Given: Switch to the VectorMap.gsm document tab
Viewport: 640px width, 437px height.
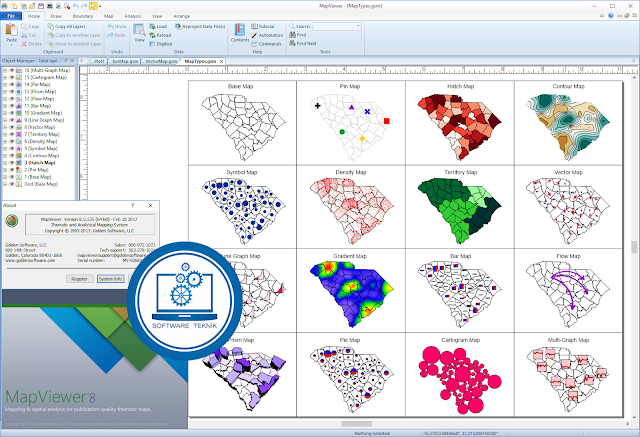Looking at the screenshot, I should pyautogui.click(x=161, y=61).
